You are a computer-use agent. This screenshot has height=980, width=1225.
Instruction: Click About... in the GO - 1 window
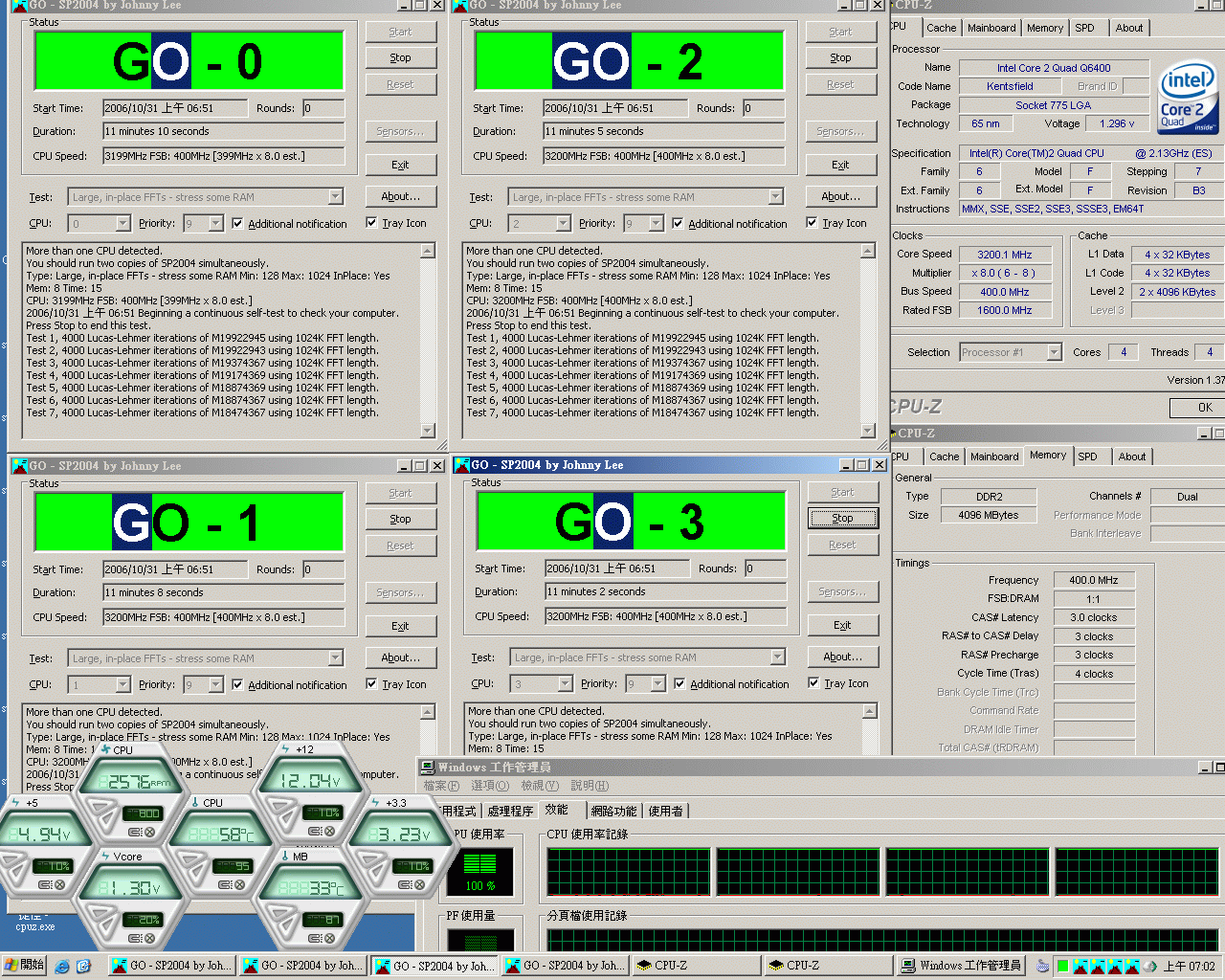(400, 657)
